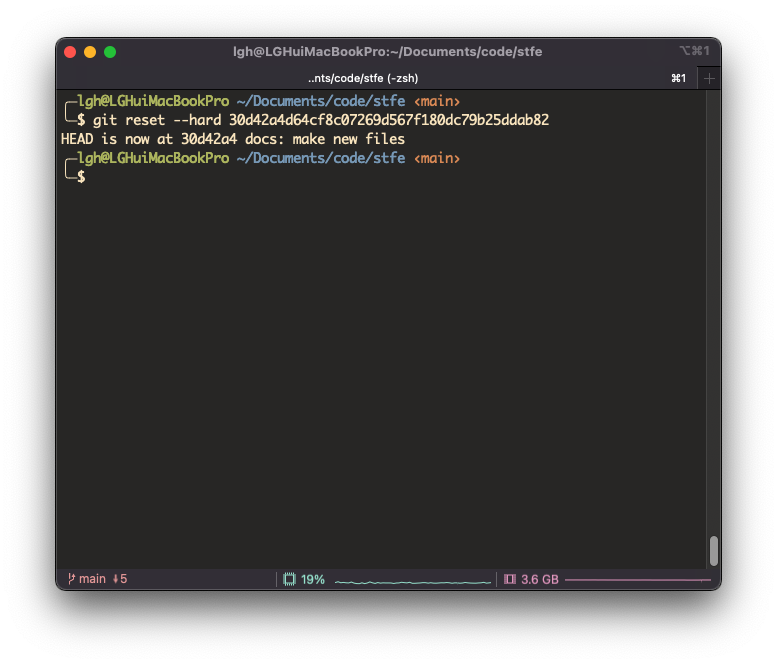The width and height of the screenshot is (777, 664).
Task: Click the window title lgh@LGHuiMacBookPro:~/Documents/code/stfe
Action: click(388, 52)
